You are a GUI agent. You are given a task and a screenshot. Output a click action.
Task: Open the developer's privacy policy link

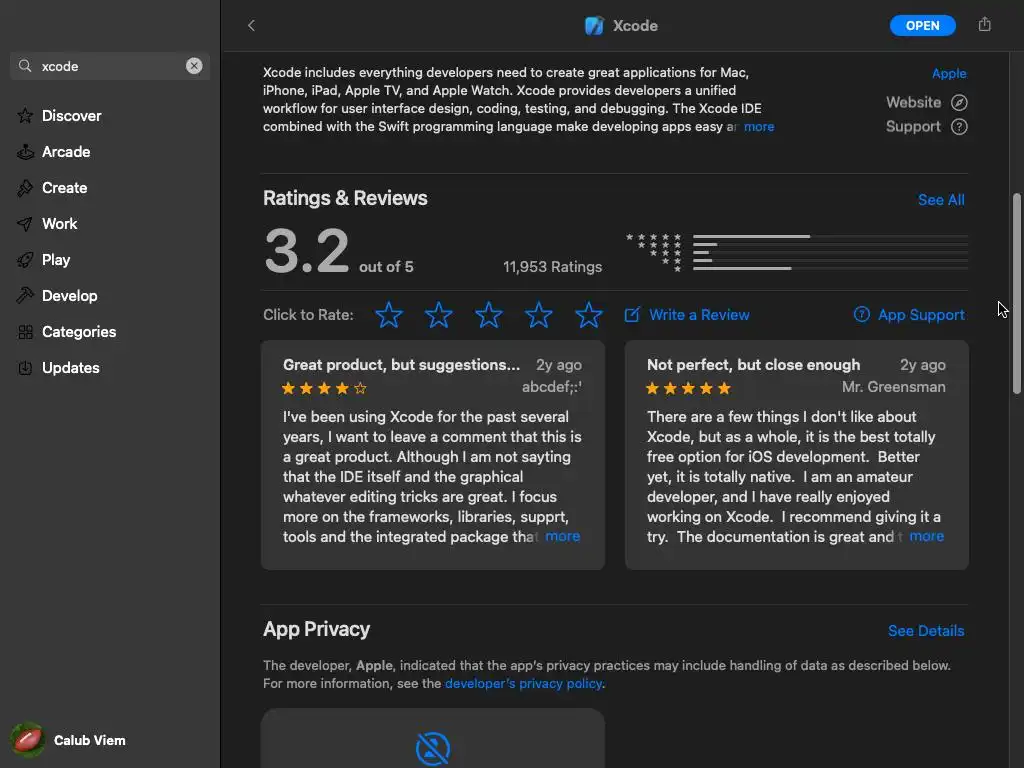point(523,683)
